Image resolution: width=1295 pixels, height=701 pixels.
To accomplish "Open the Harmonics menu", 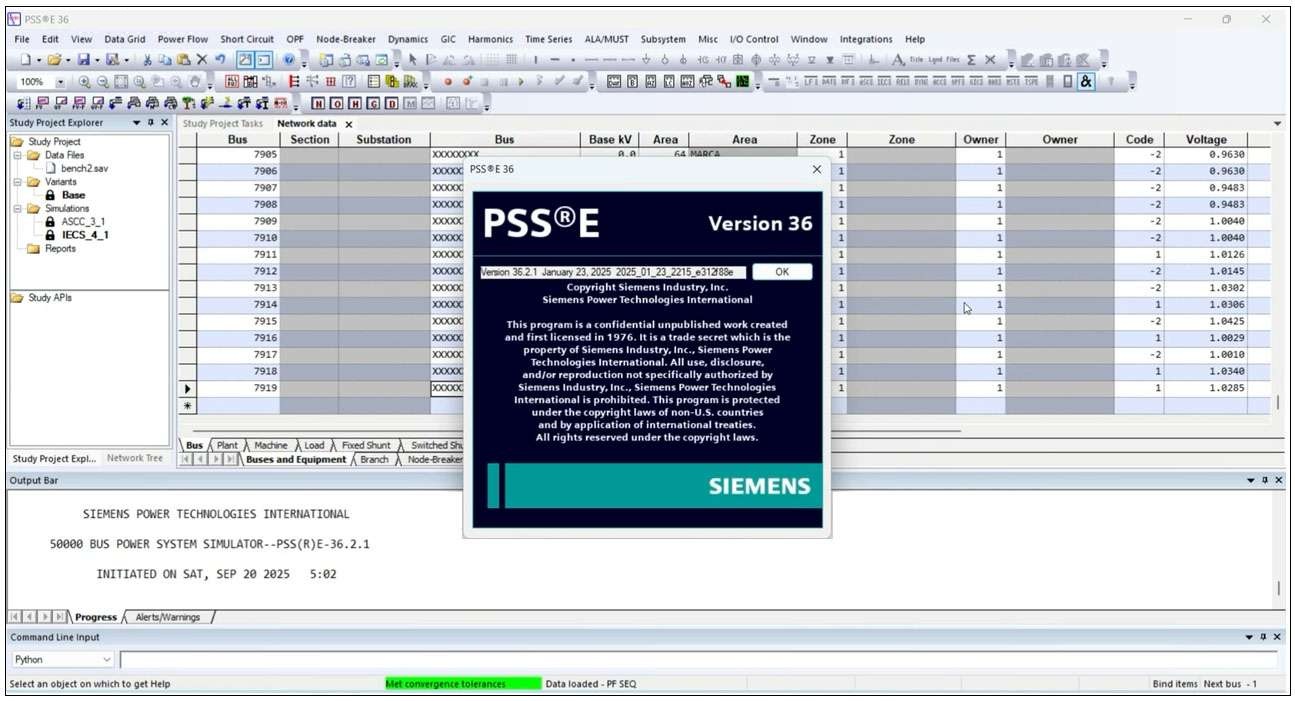I will 490,39.
